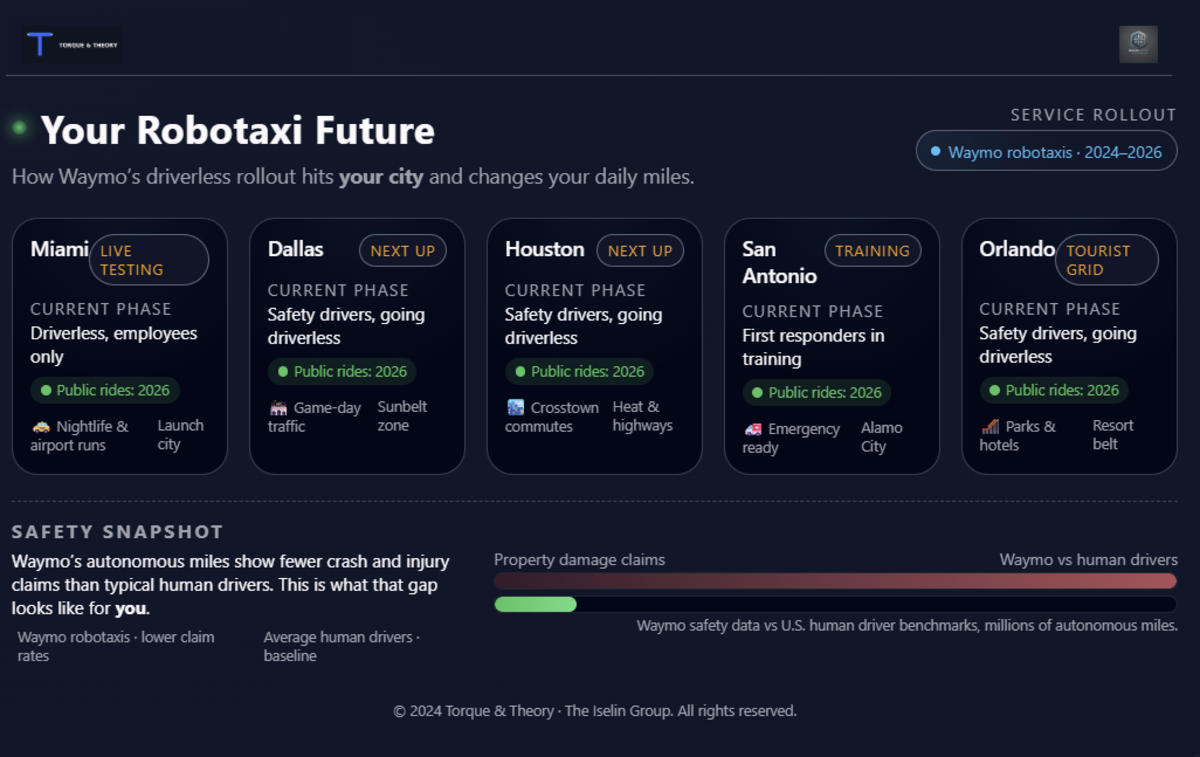
Task: Select the Waymo robotaxis 2024–2026 pill
Action: (x=1046, y=152)
